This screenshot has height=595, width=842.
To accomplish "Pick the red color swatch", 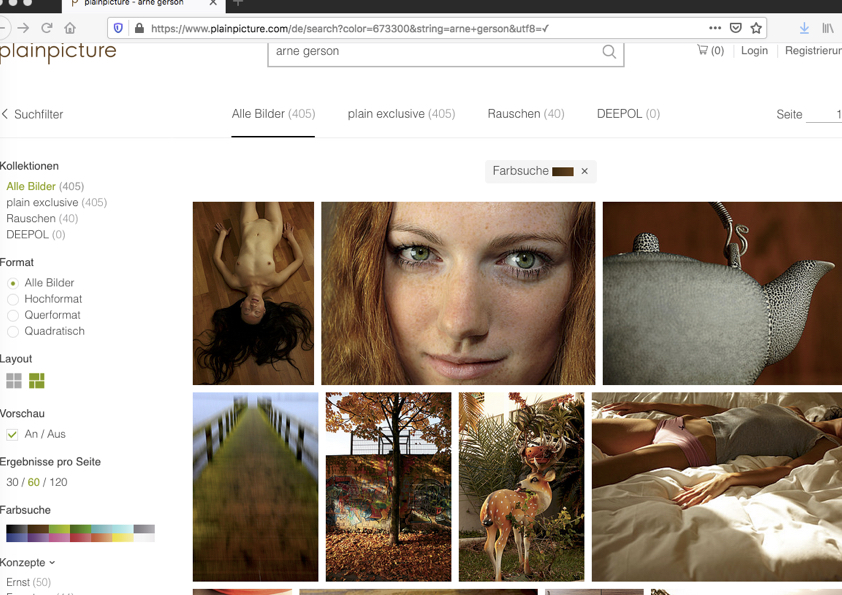I will pyautogui.click(x=81, y=538).
